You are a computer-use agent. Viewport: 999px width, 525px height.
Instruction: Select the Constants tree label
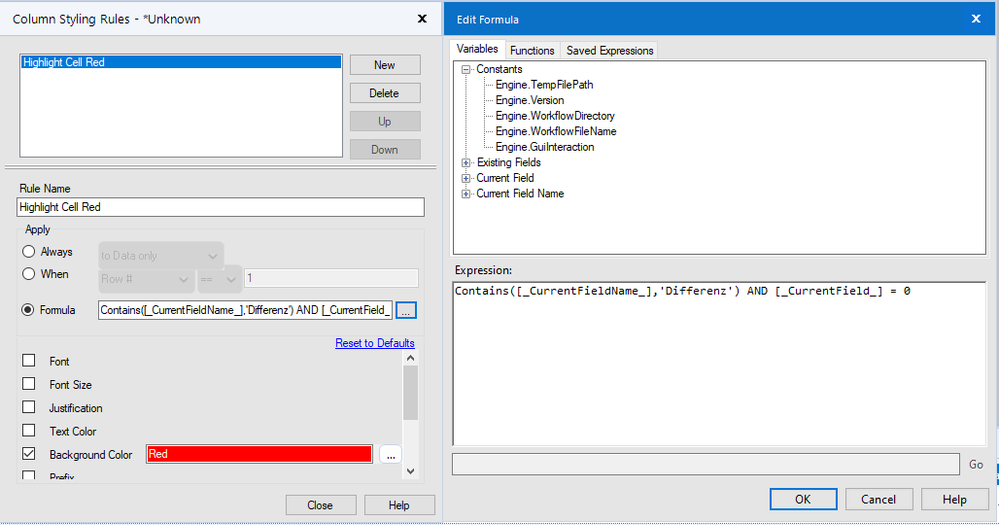(500, 69)
